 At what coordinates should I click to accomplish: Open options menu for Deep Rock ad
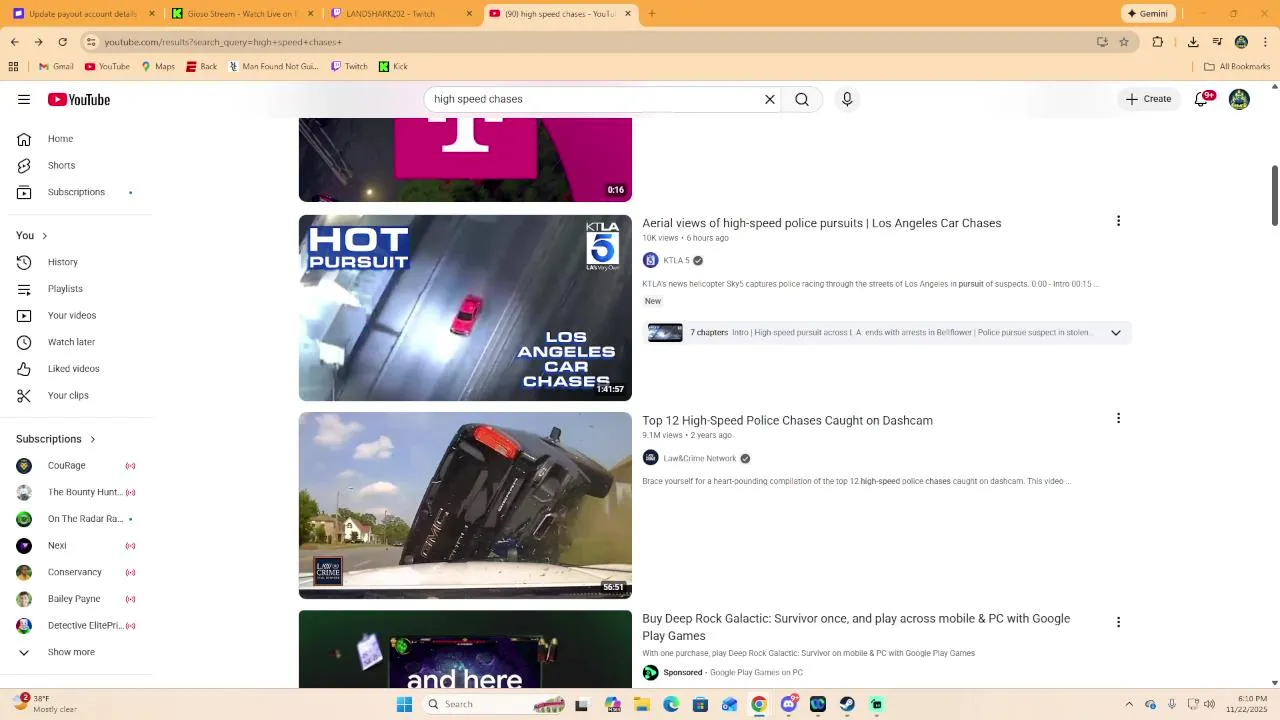[x=1118, y=622]
